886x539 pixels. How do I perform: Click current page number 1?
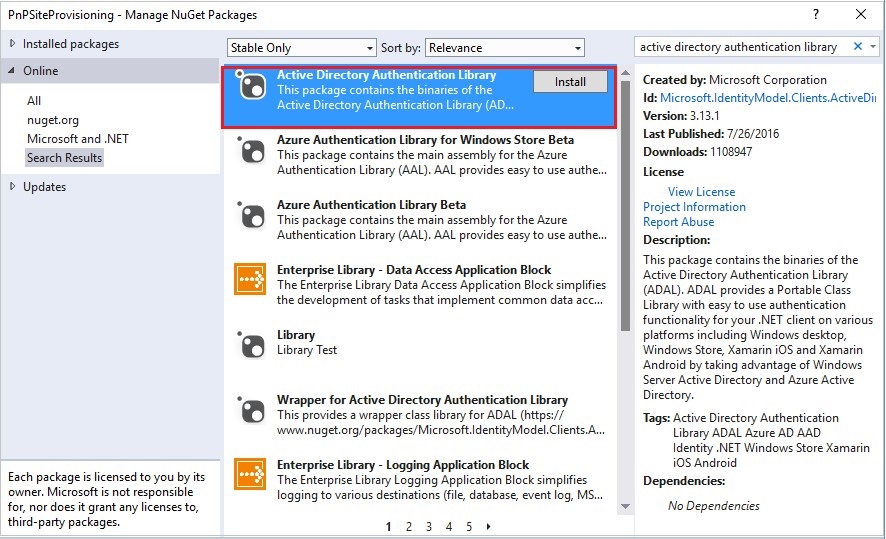[x=389, y=527]
